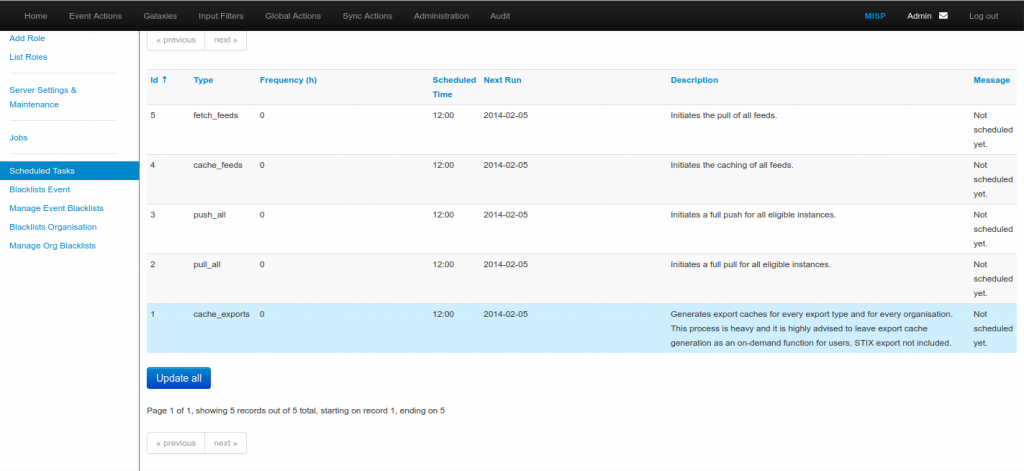Expand the Global Actions dropdown
The width and height of the screenshot is (1024, 471).
pos(295,16)
